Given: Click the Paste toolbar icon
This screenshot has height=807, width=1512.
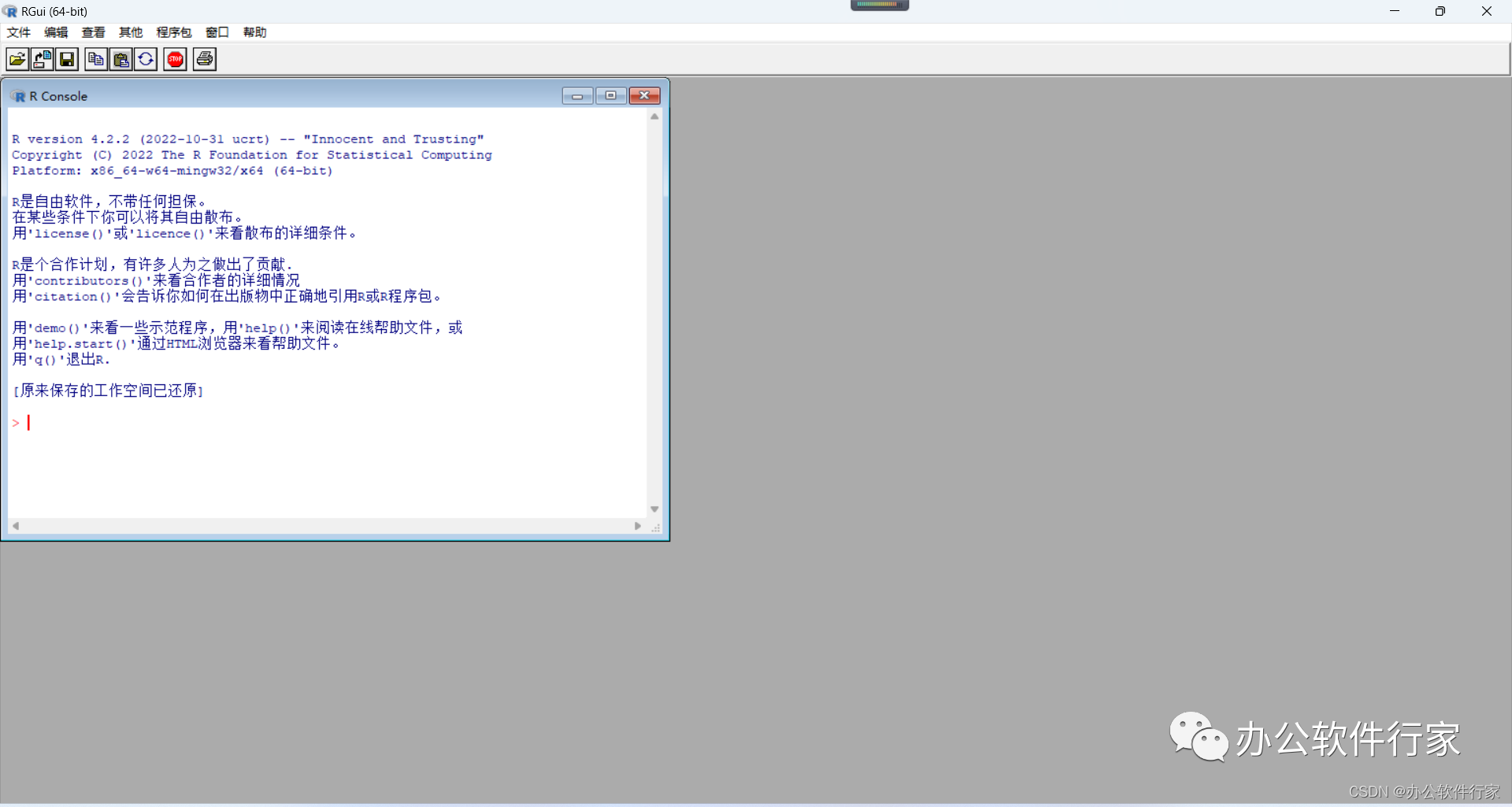Looking at the screenshot, I should pyautogui.click(x=121, y=59).
